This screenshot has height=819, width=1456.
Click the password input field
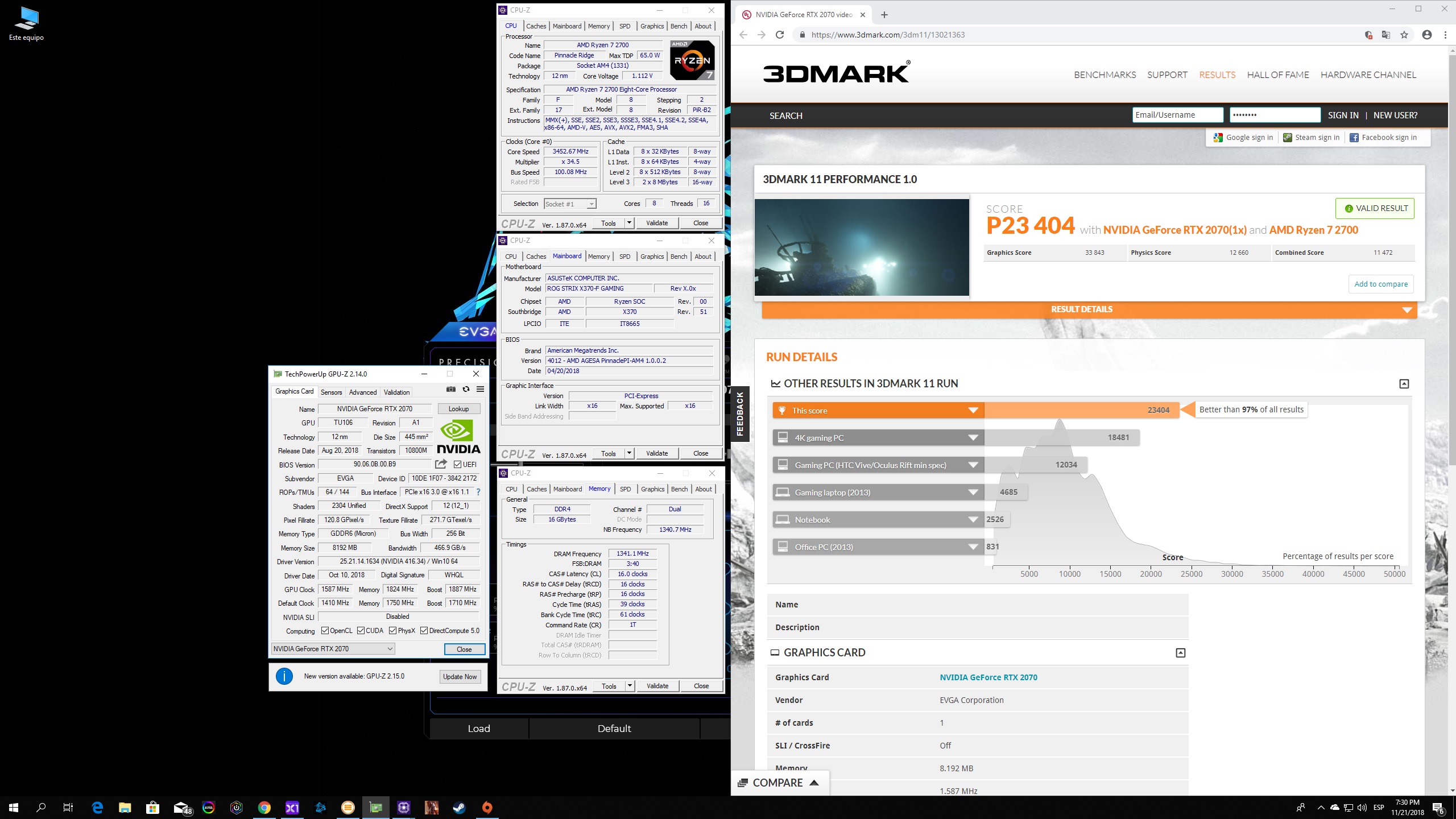point(1275,115)
